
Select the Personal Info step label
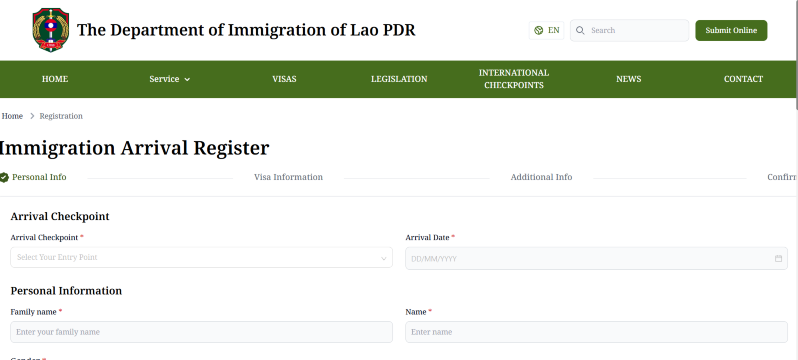39,177
